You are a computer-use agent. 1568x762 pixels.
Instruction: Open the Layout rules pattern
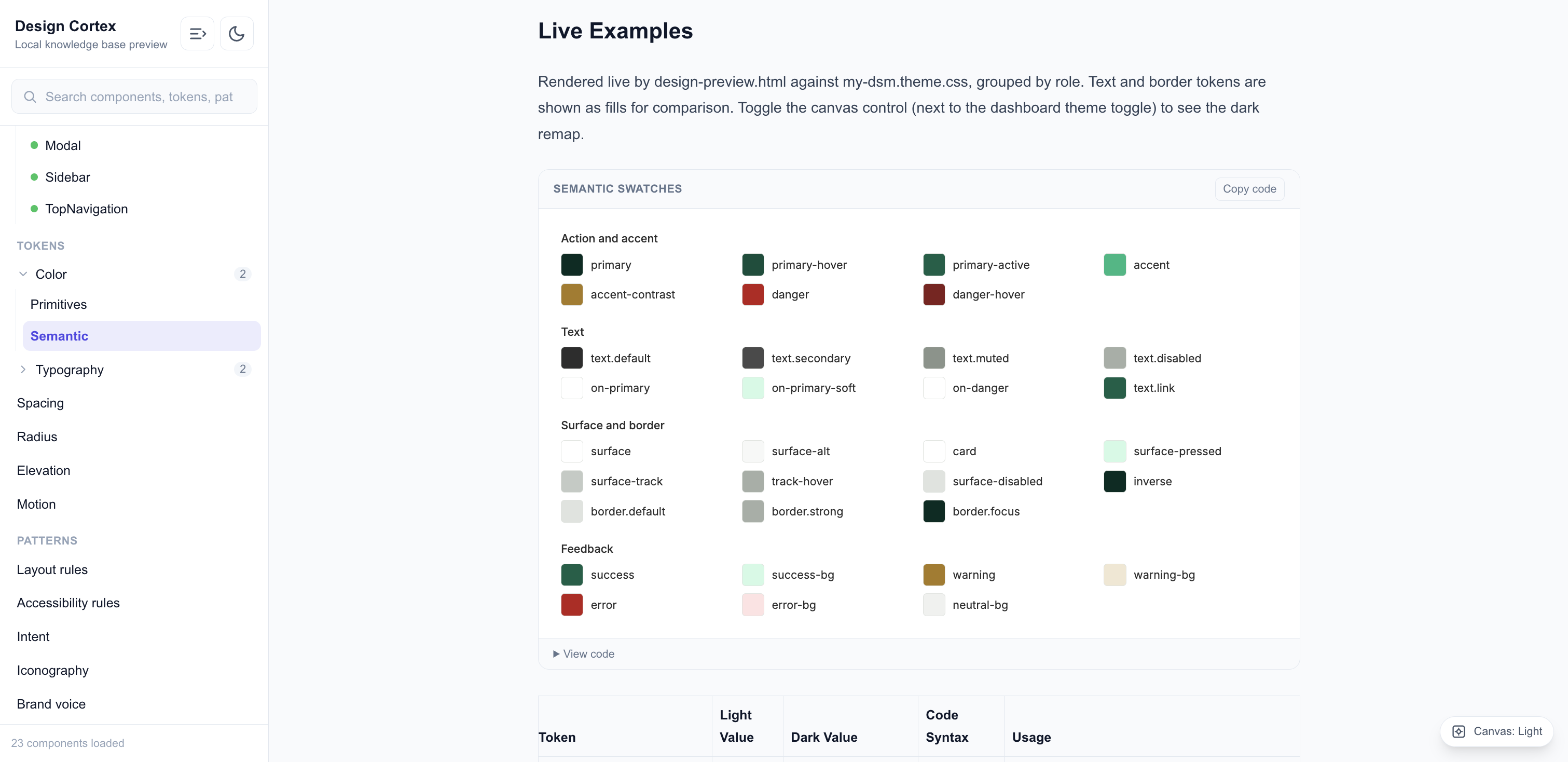coord(52,570)
